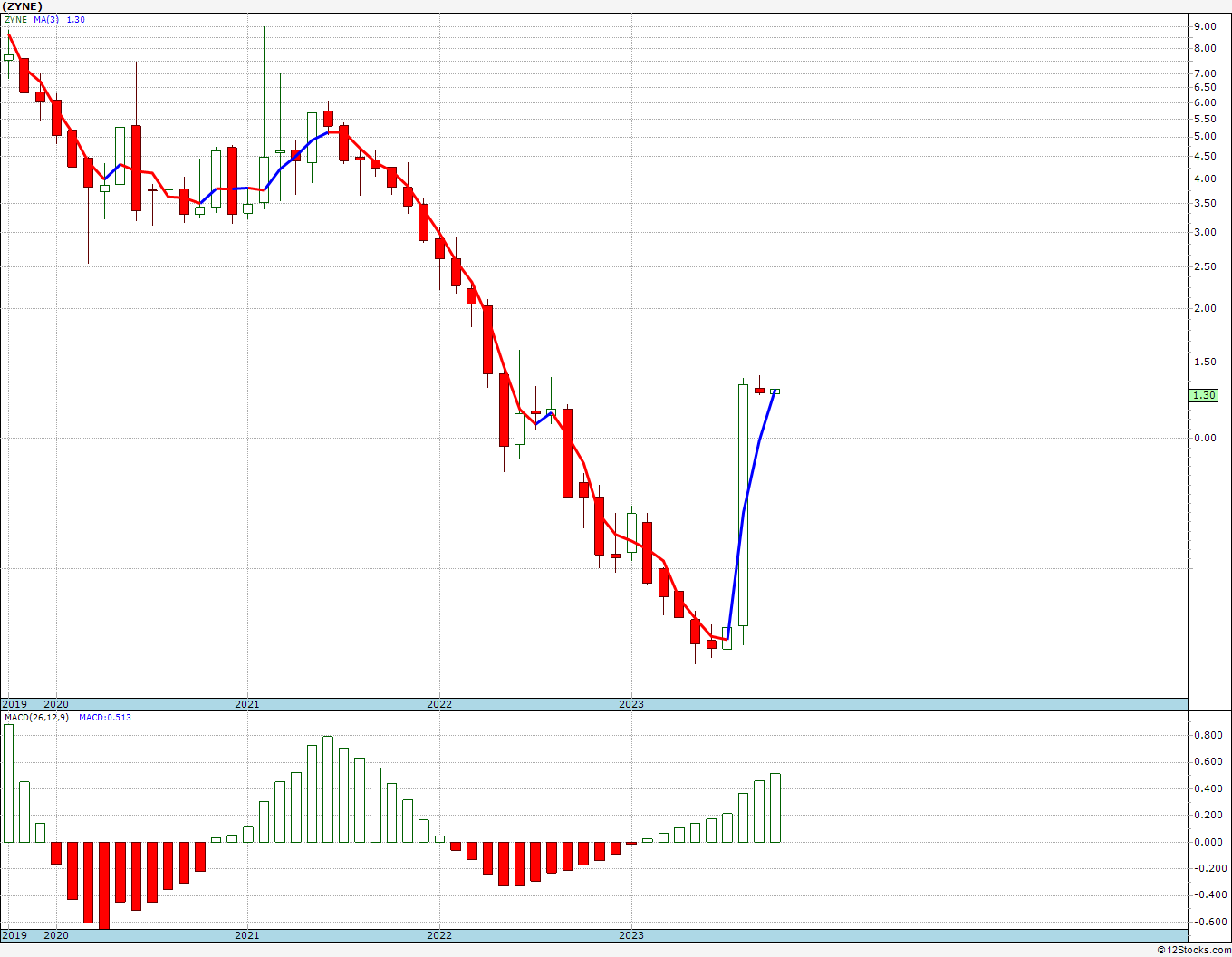Screen dimensions: 1232x957
Task: Select the 7.00 price axis label
Action: pyautogui.click(x=1204, y=73)
